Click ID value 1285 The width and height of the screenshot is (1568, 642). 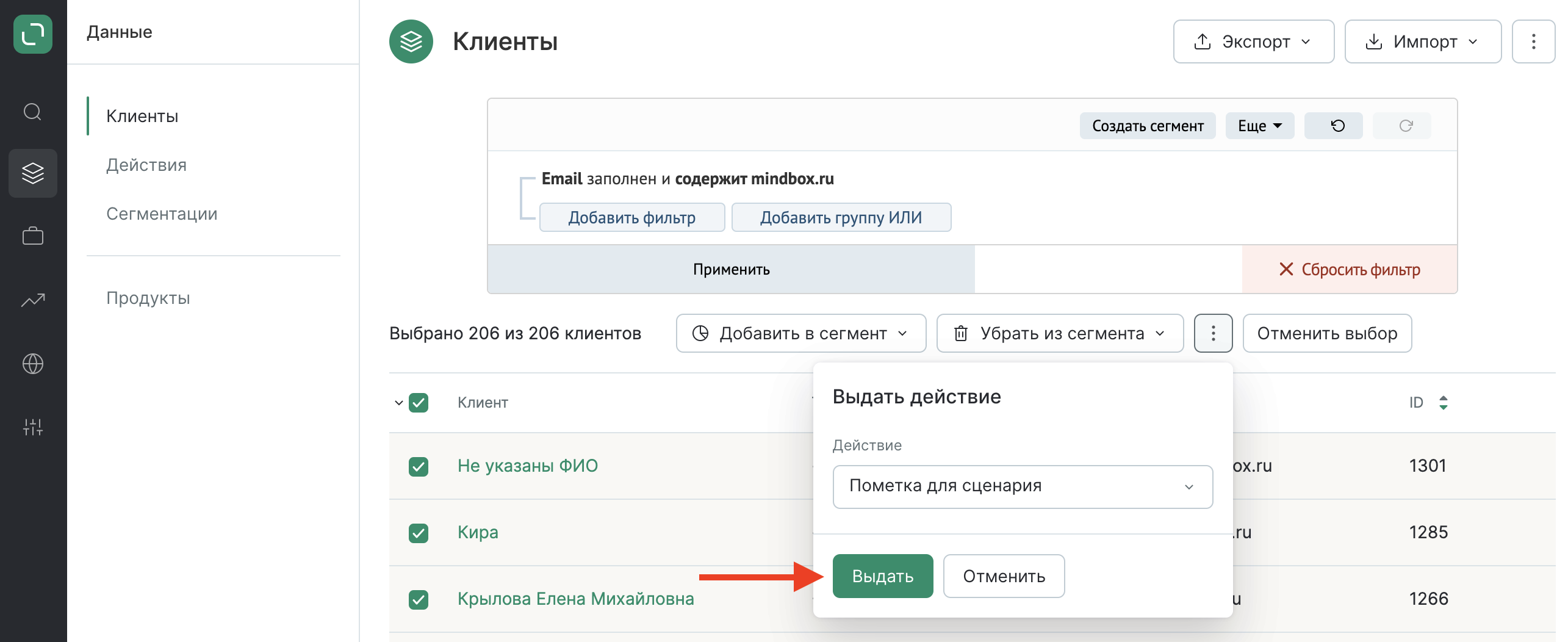point(1428,532)
